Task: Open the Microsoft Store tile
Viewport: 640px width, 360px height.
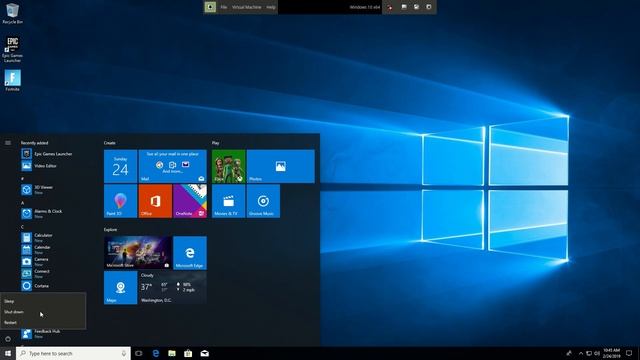Action: point(138,253)
